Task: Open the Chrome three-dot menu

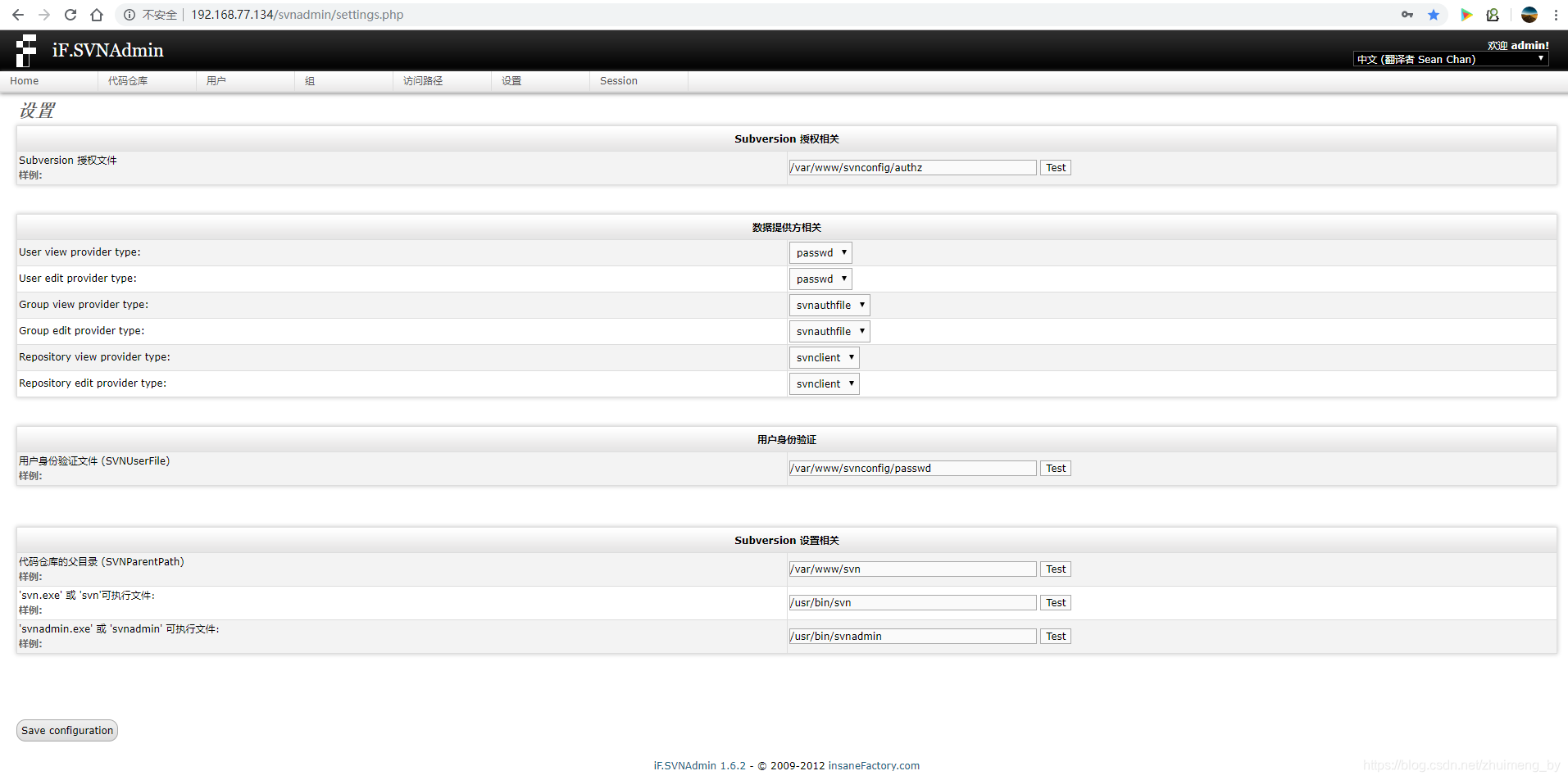Action: tap(1556, 15)
